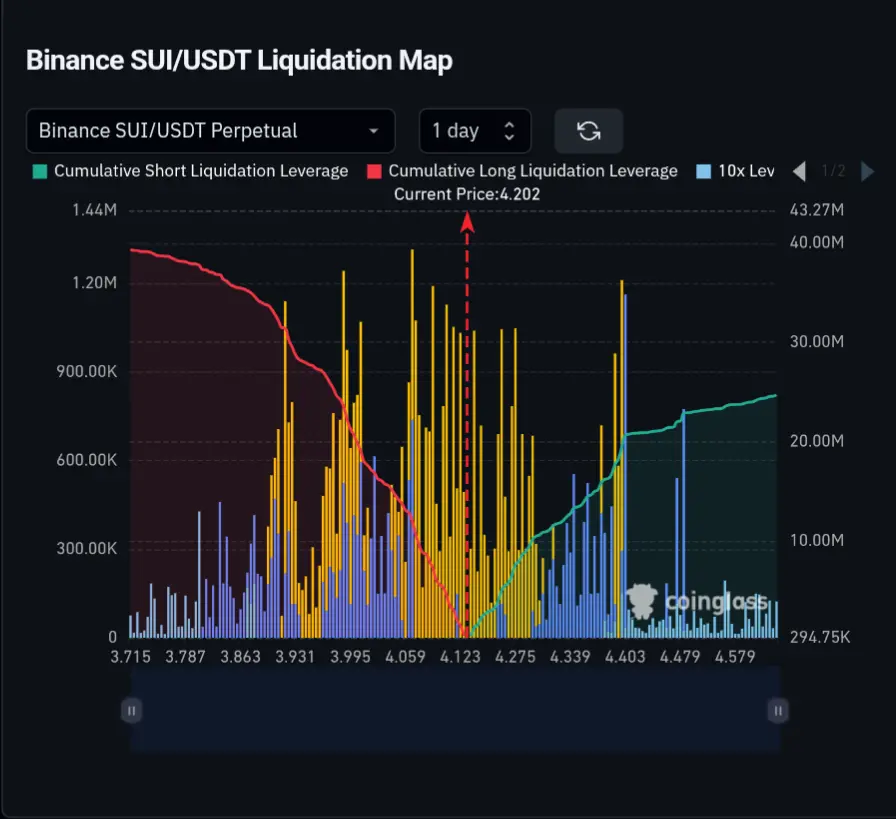Click the x-axis label 3.715
Image resolution: width=896 pixels, height=819 pixels.
pos(130,657)
